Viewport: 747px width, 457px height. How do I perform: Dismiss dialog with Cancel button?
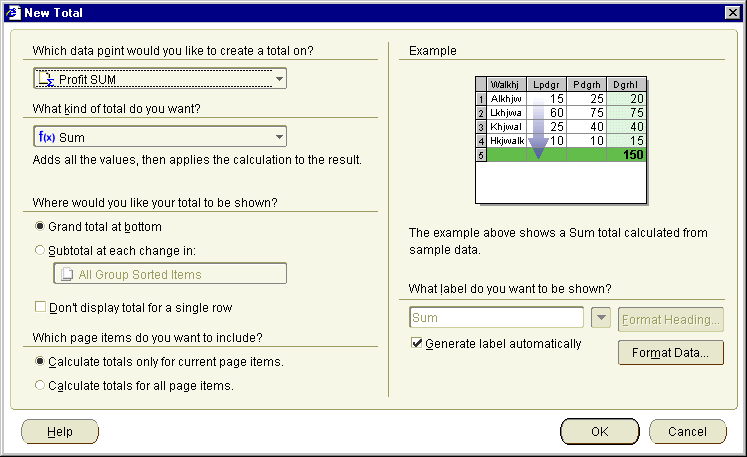tap(687, 432)
